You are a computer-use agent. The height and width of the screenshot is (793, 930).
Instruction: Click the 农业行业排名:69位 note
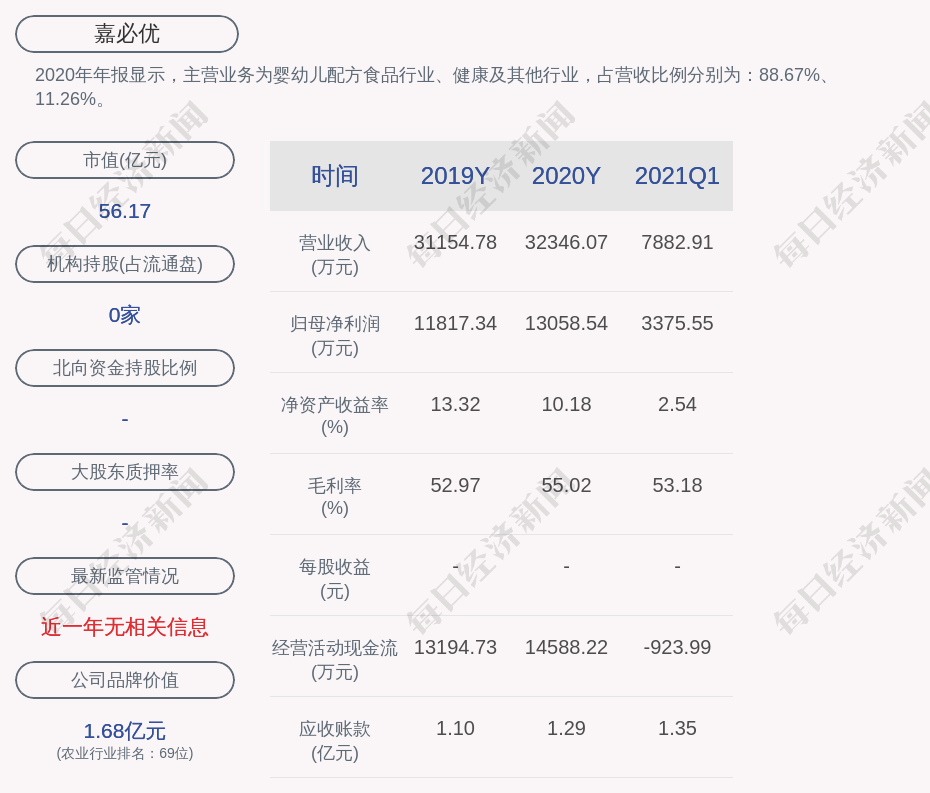125,753
